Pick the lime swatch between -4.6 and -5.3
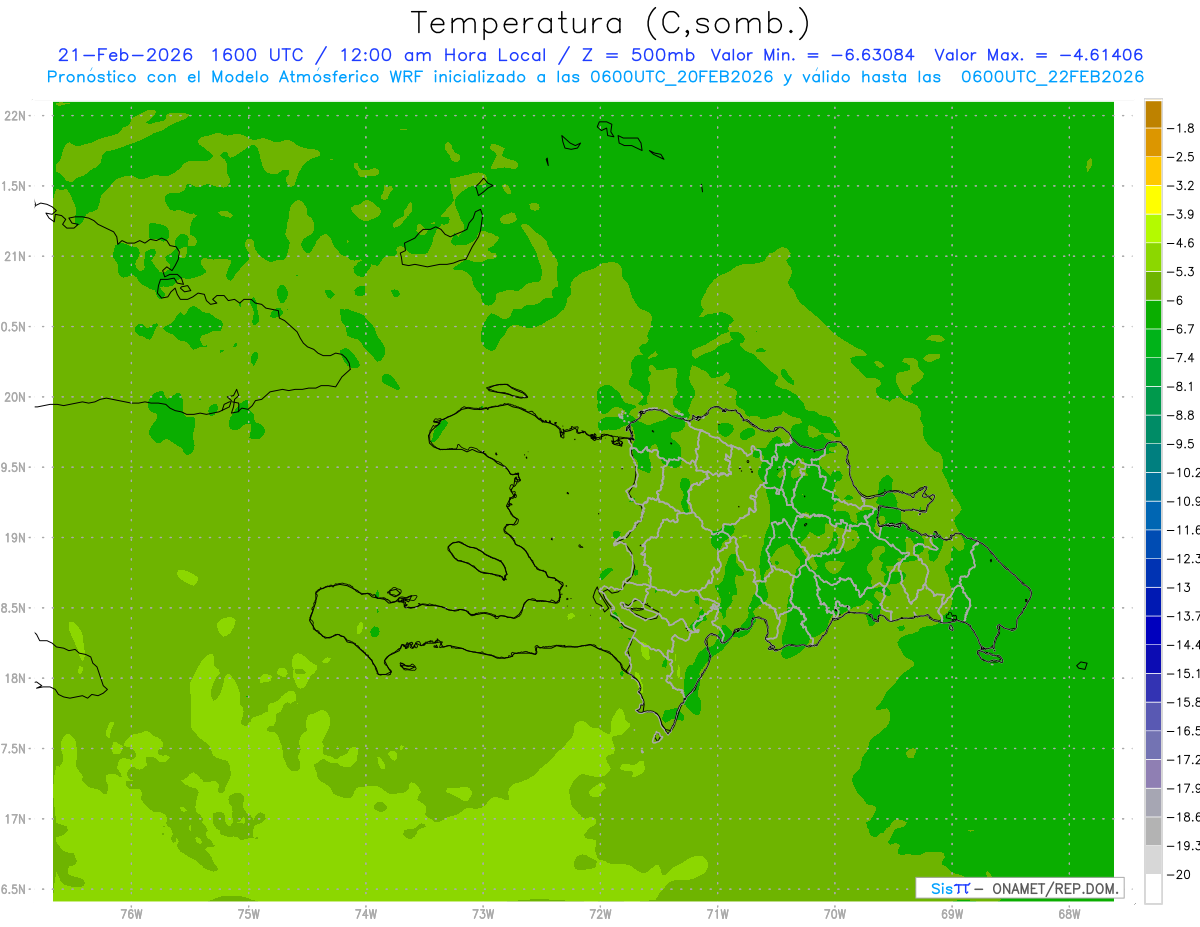 pos(1153,258)
